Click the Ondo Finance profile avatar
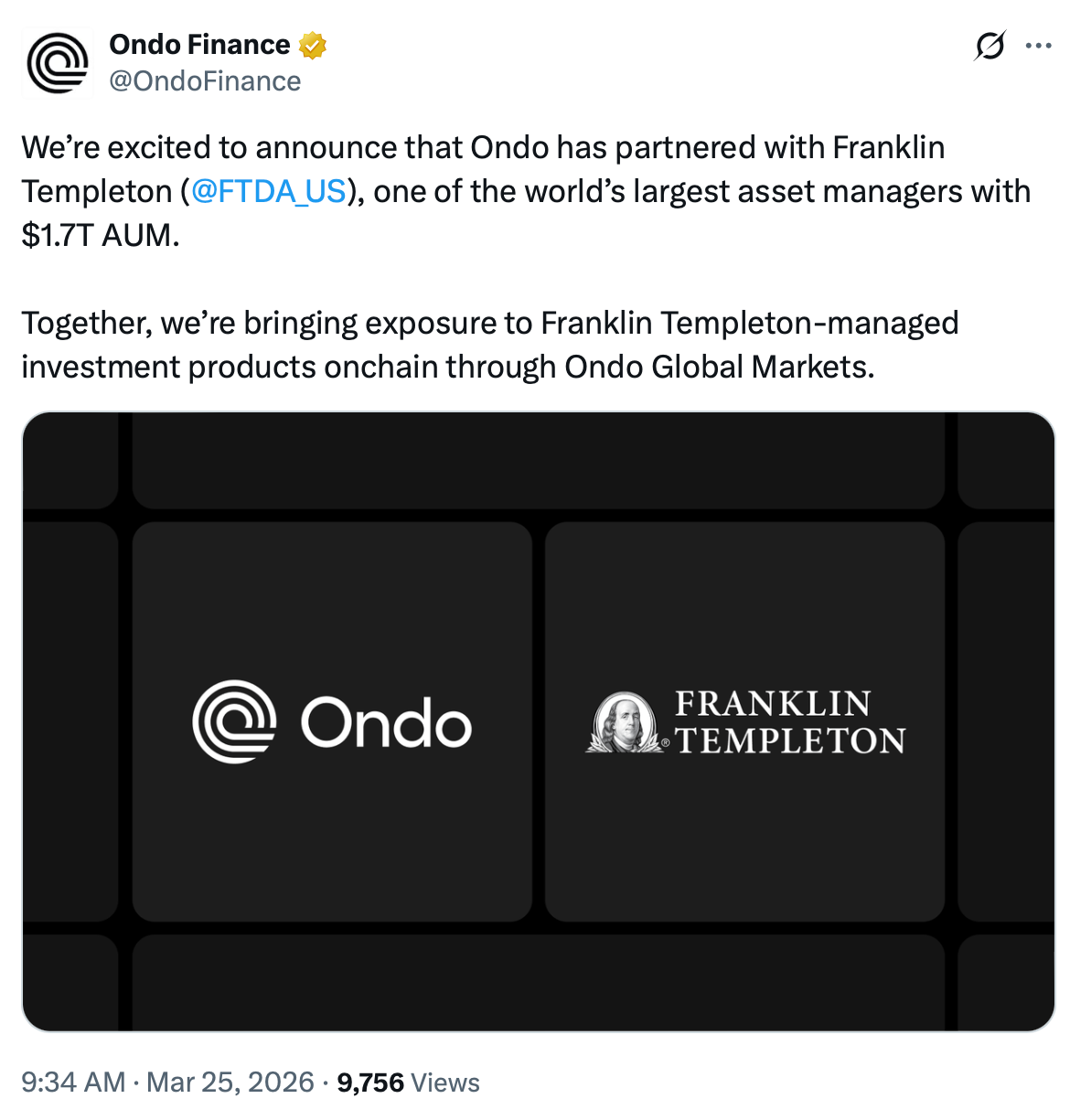The width and height of the screenshot is (1070, 1120). [x=57, y=62]
